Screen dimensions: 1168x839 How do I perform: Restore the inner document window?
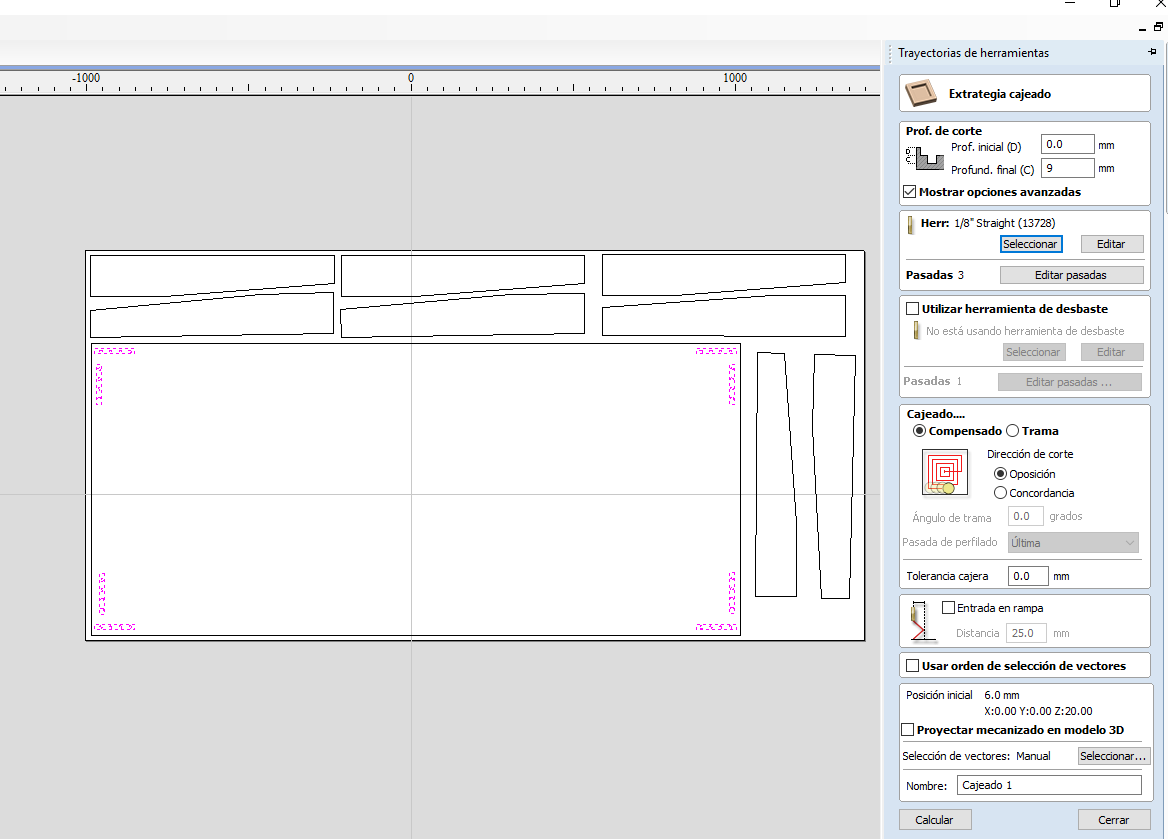coord(1158,27)
